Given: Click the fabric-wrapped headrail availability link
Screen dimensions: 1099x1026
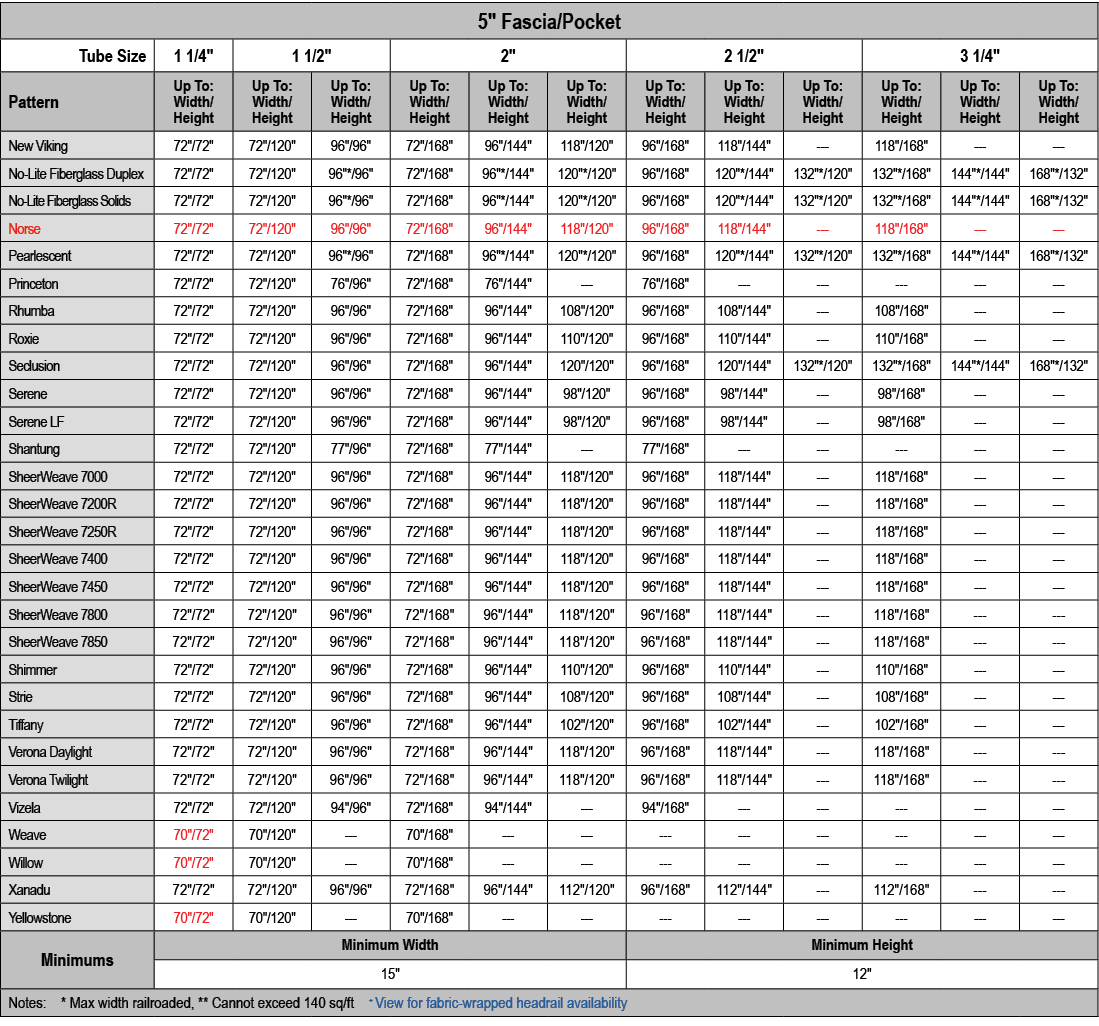Looking at the screenshot, I should (x=500, y=1003).
